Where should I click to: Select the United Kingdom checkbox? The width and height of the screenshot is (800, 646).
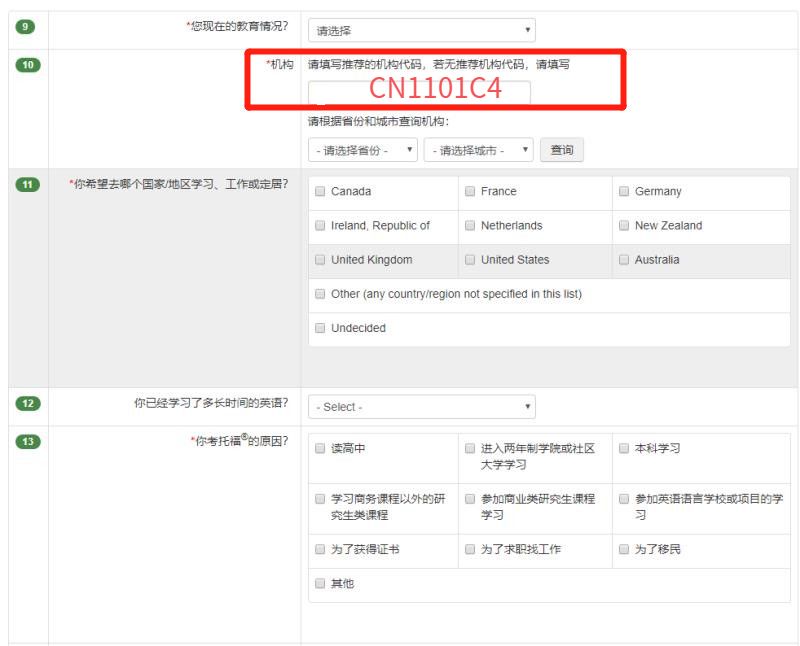[x=320, y=260]
